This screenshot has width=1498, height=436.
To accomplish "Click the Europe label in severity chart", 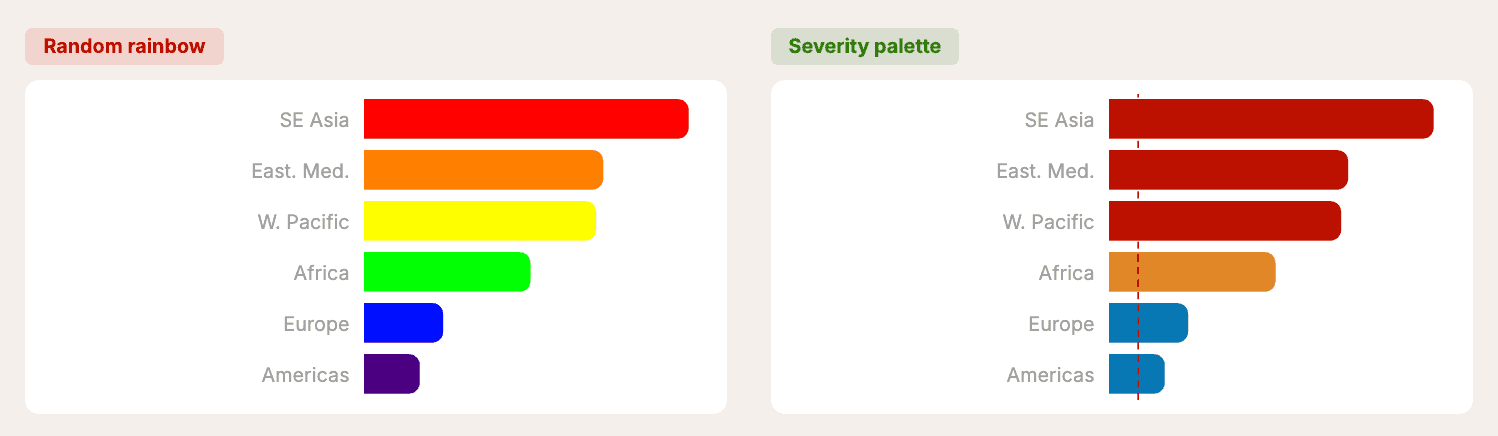I will tap(1061, 324).
